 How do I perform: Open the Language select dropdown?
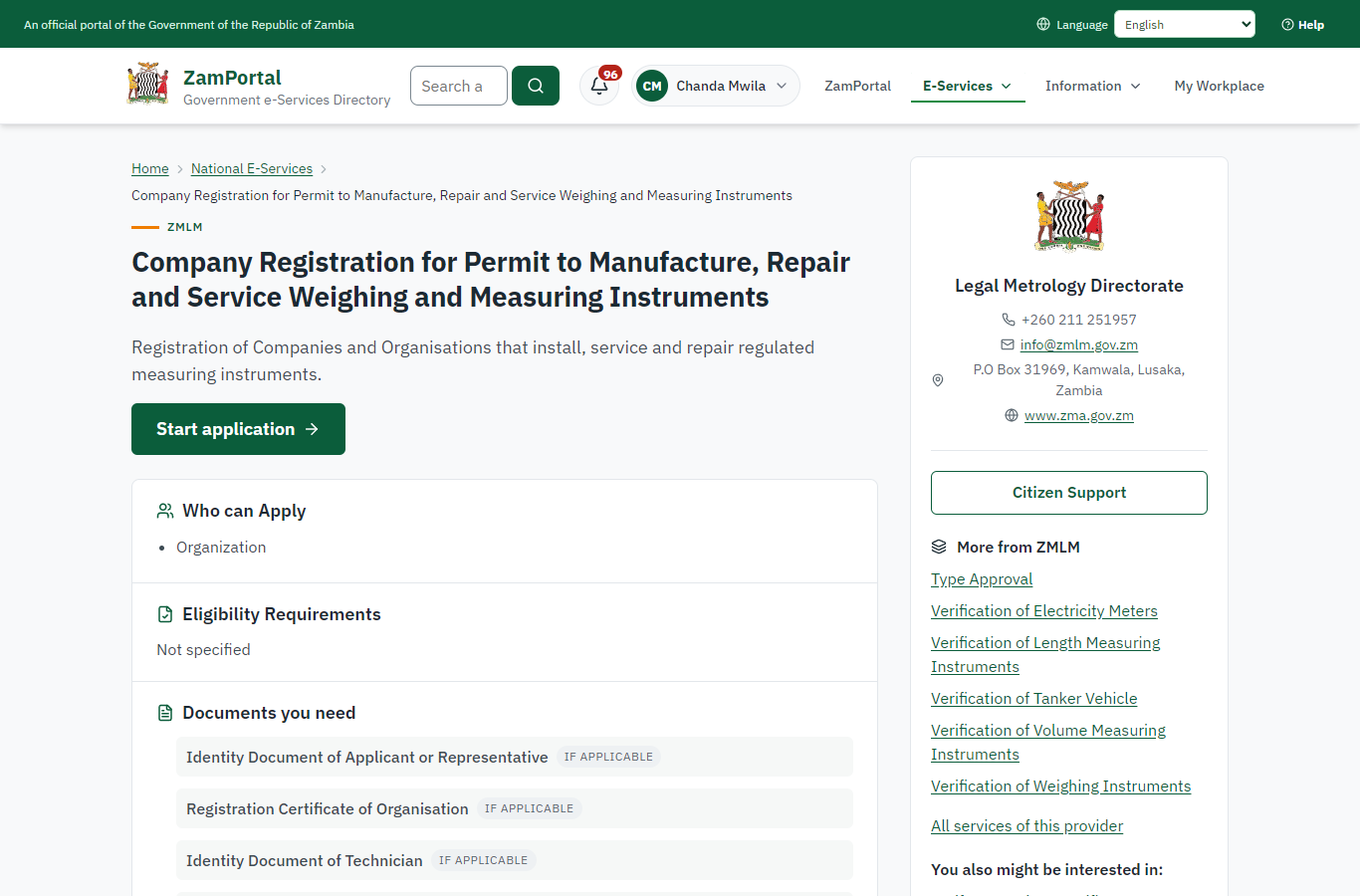[x=1185, y=24]
